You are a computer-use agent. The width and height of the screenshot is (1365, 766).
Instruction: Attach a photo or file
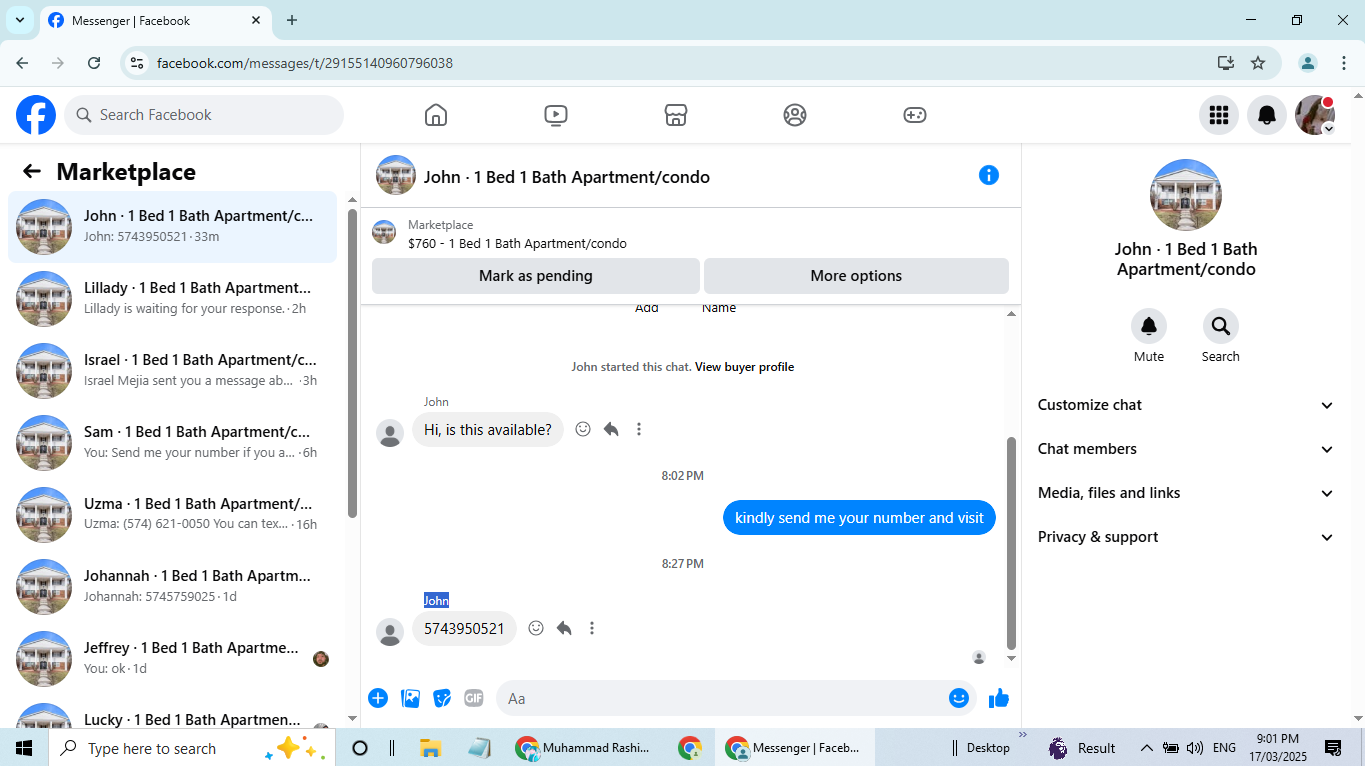410,698
